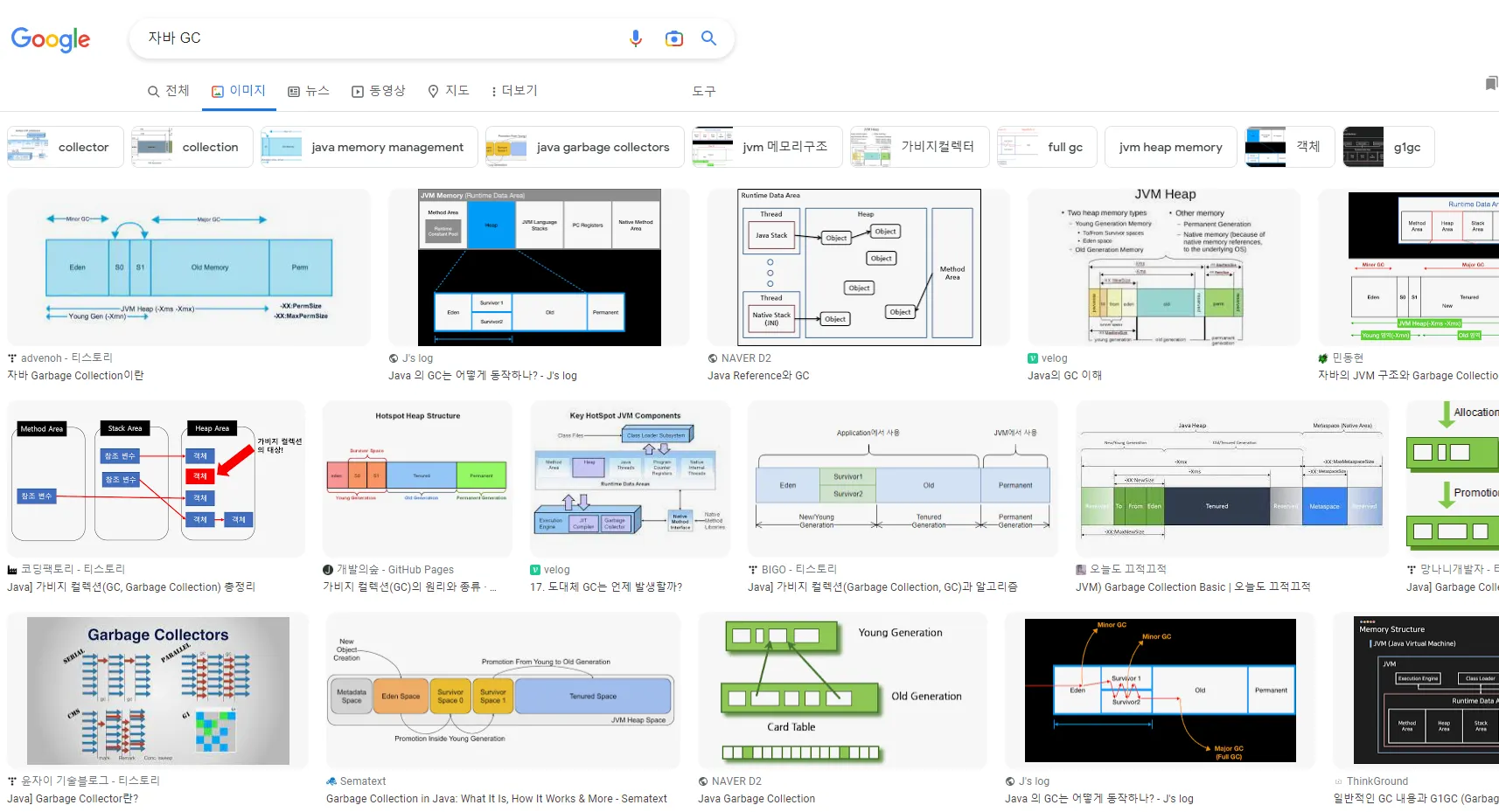1499x812 pixels.
Task: Go to the 동영상 tab
Action: click(379, 91)
